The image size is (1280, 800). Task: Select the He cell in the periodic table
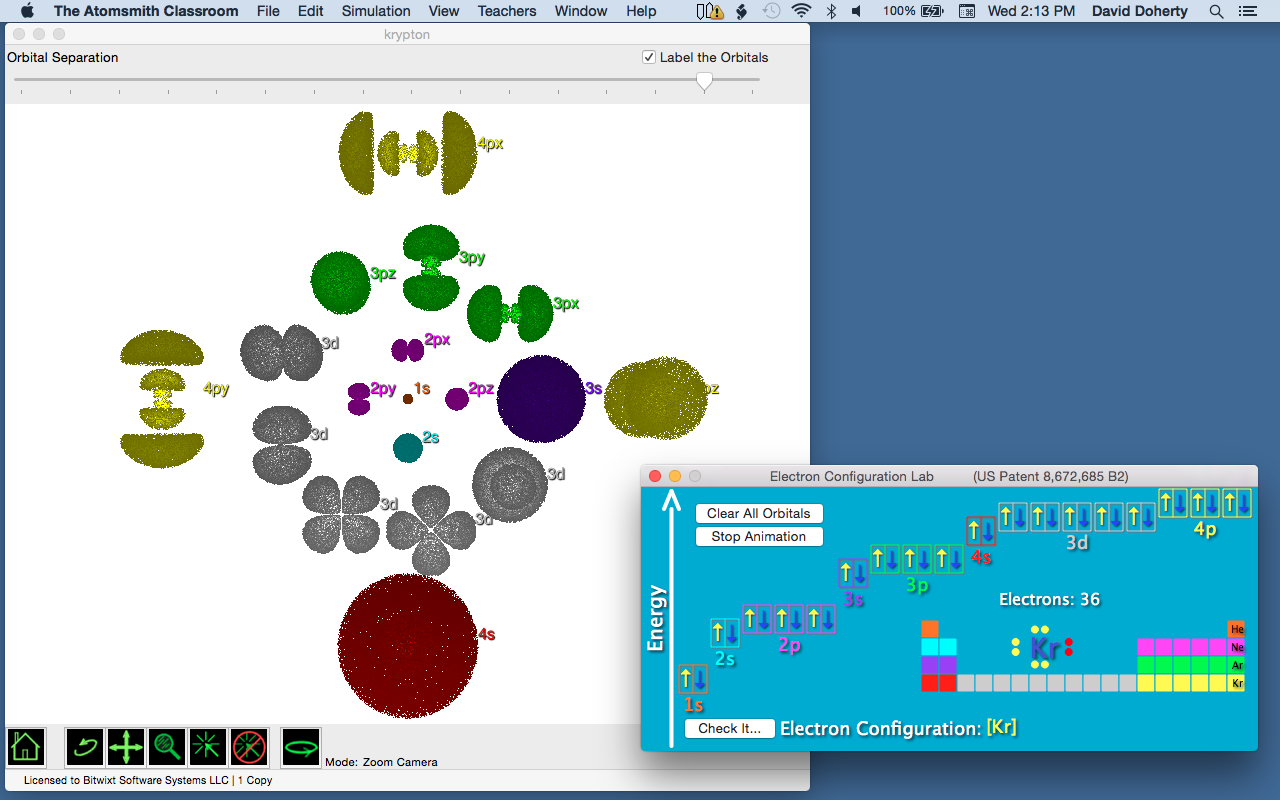tap(1236, 629)
